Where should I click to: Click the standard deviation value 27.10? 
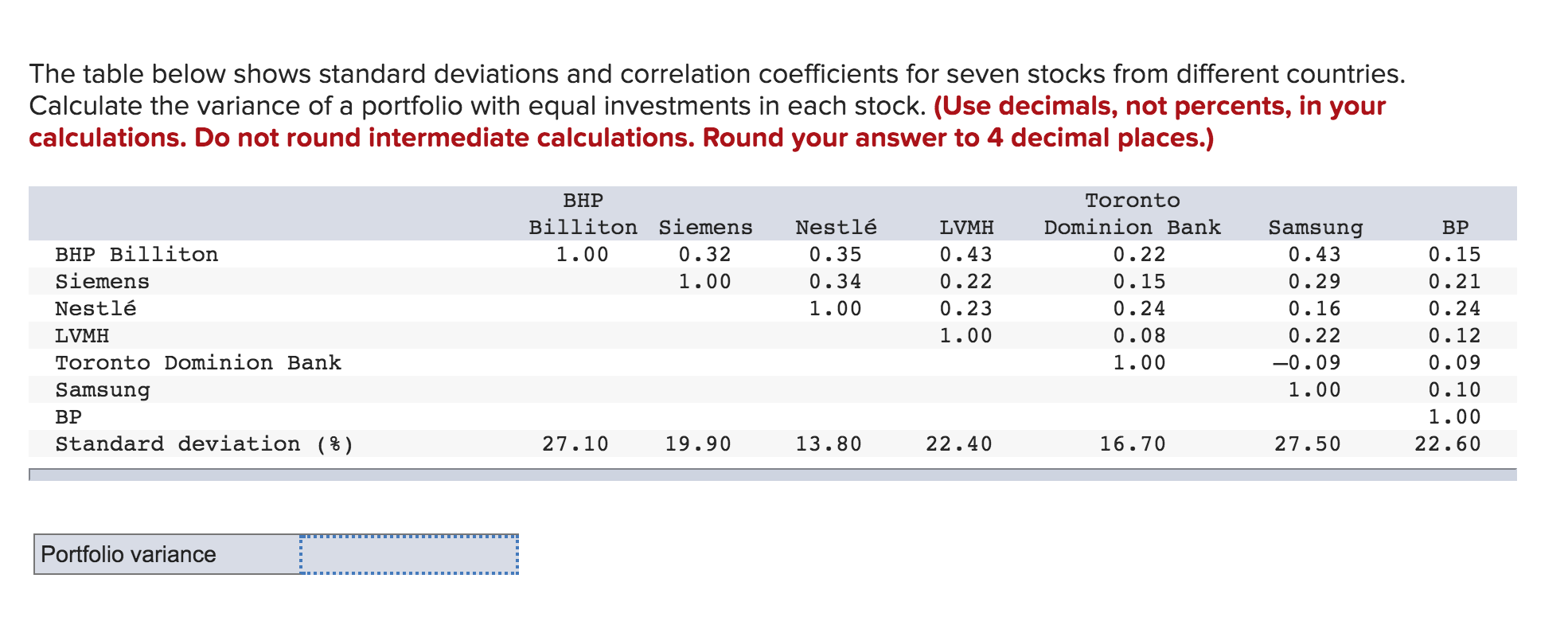click(577, 443)
